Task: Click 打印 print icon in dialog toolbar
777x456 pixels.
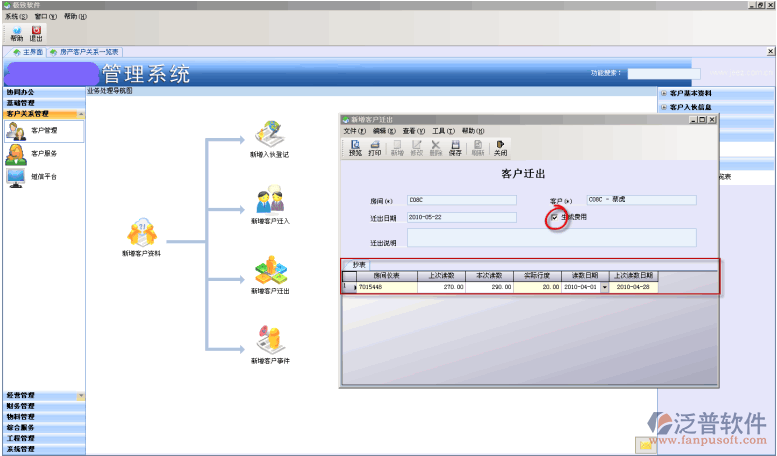Action: (375, 148)
